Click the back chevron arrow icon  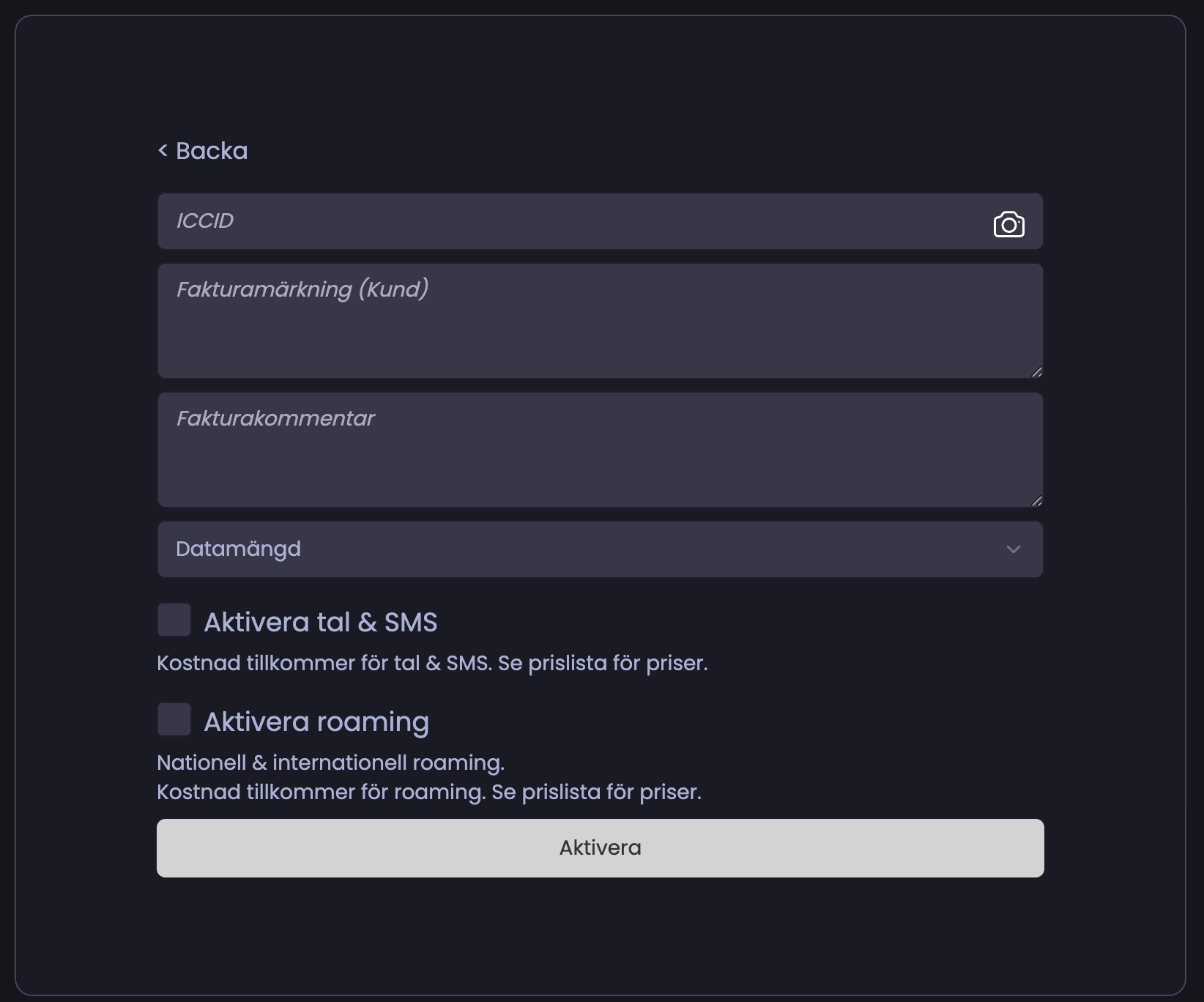163,151
